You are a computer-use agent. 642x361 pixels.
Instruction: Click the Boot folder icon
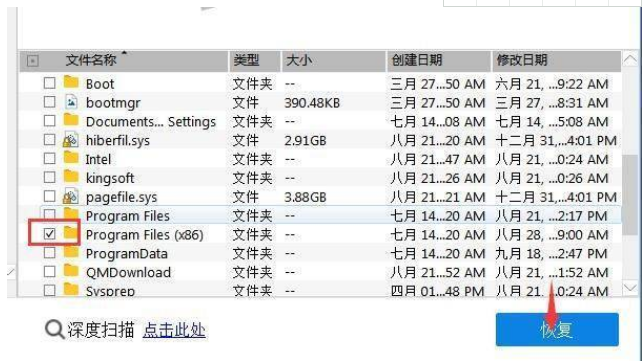point(71,82)
